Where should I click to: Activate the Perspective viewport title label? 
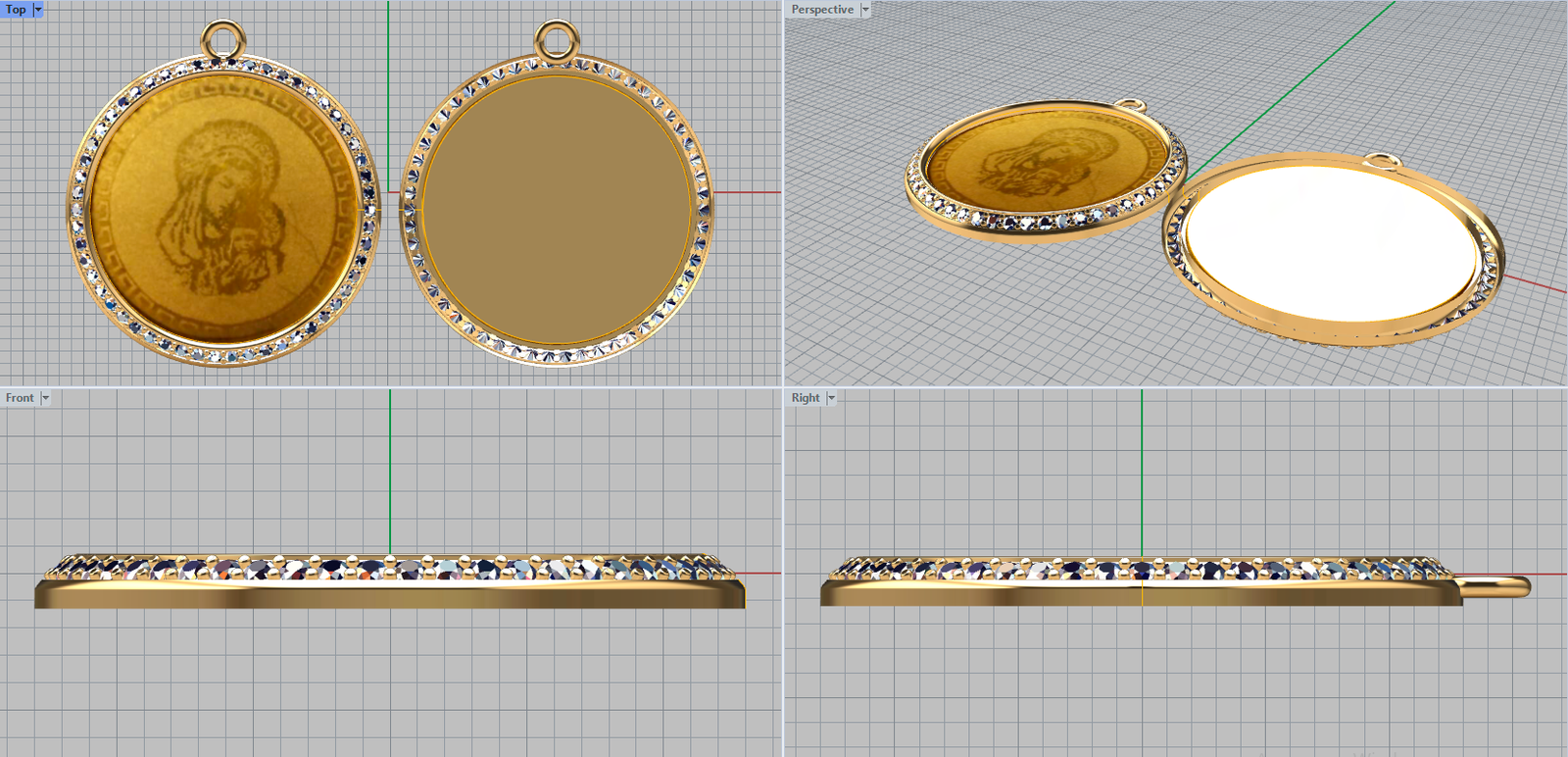tap(822, 9)
